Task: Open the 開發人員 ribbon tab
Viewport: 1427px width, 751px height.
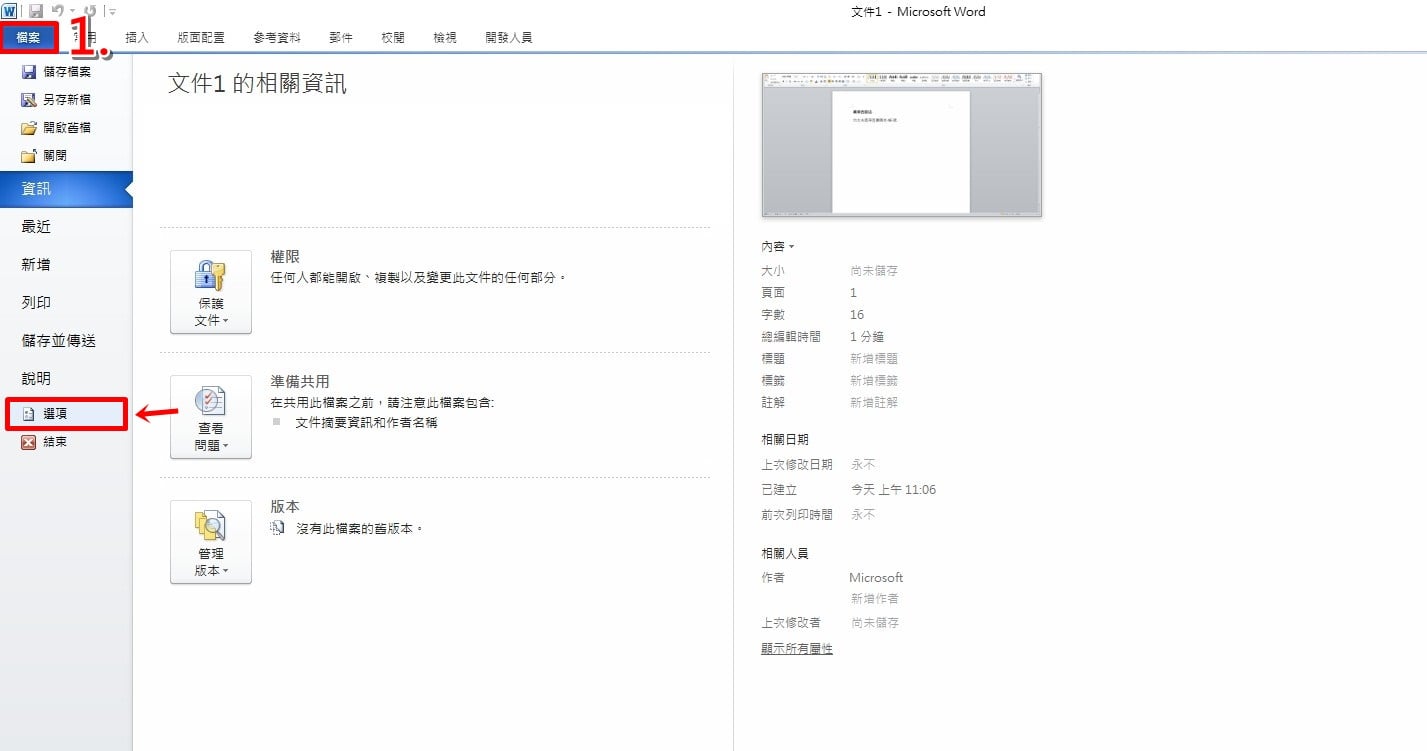Action: (x=509, y=38)
